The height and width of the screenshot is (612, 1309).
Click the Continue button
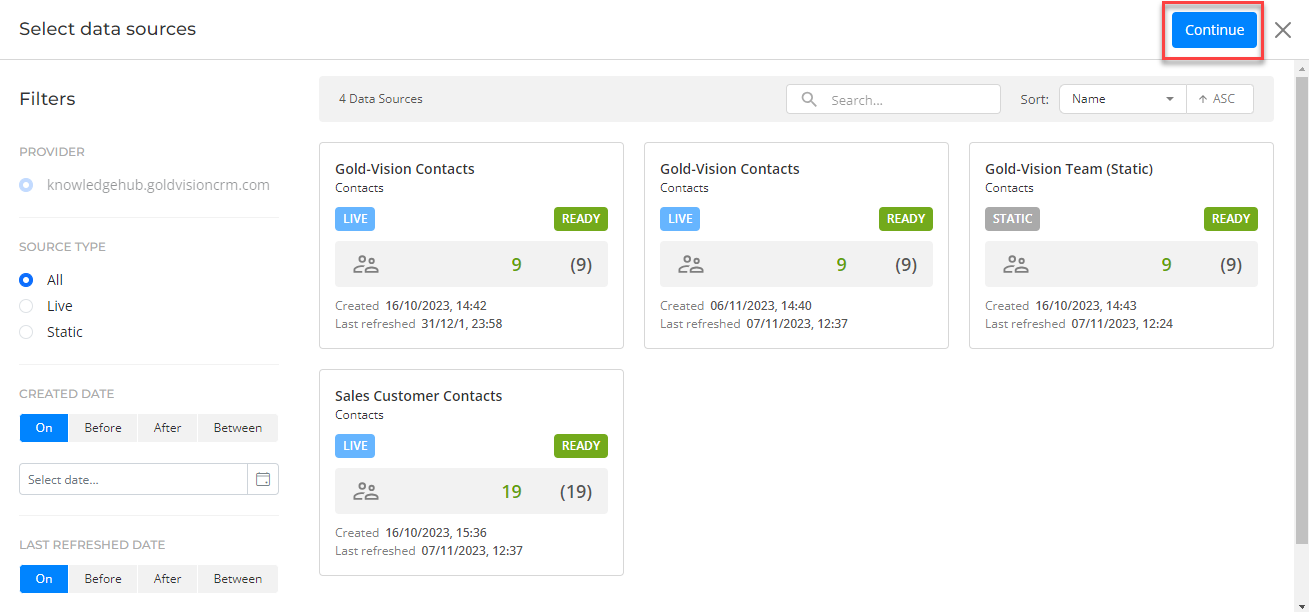click(x=1214, y=30)
